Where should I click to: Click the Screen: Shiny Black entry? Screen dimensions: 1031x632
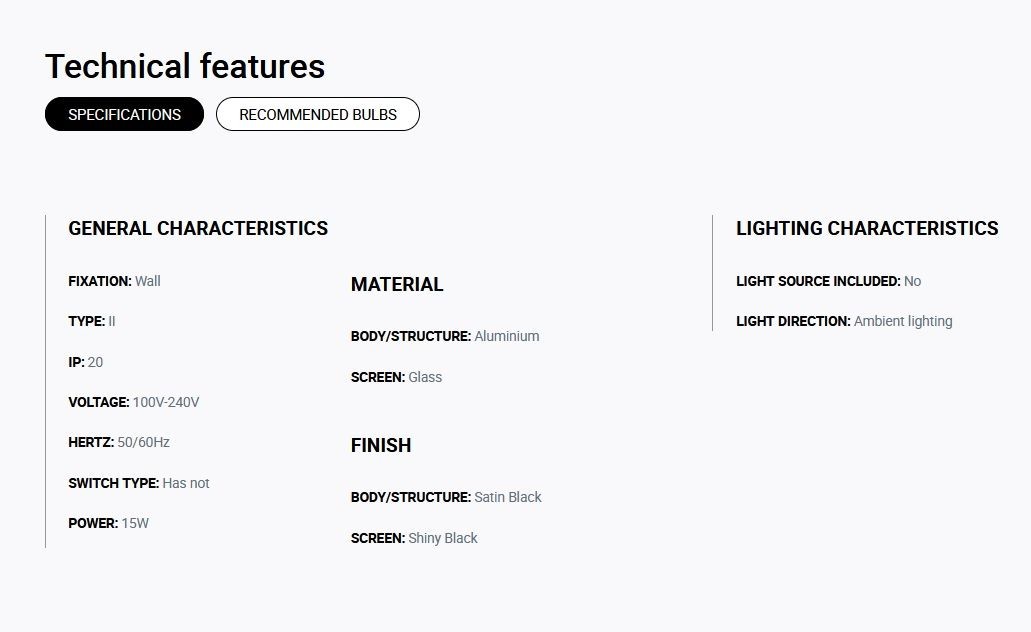click(414, 539)
